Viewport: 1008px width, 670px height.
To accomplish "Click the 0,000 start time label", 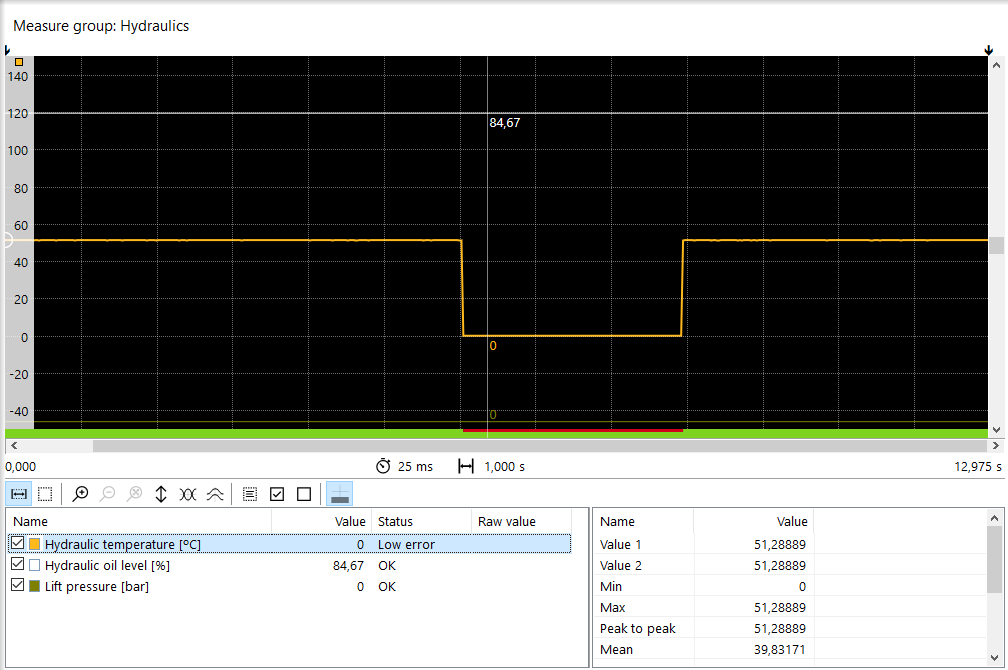I will click(x=21, y=467).
